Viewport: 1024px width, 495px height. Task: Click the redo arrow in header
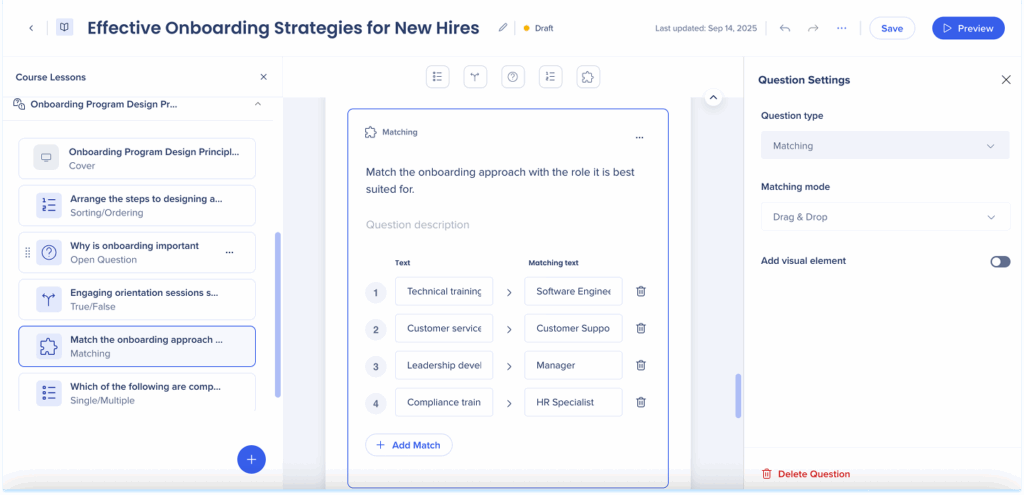[813, 28]
